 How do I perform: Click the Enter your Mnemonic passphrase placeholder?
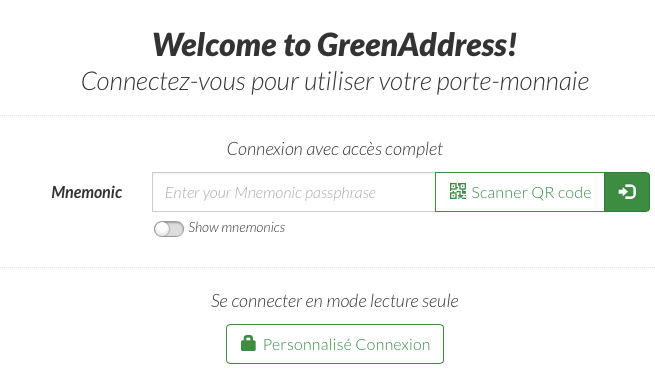tap(270, 193)
